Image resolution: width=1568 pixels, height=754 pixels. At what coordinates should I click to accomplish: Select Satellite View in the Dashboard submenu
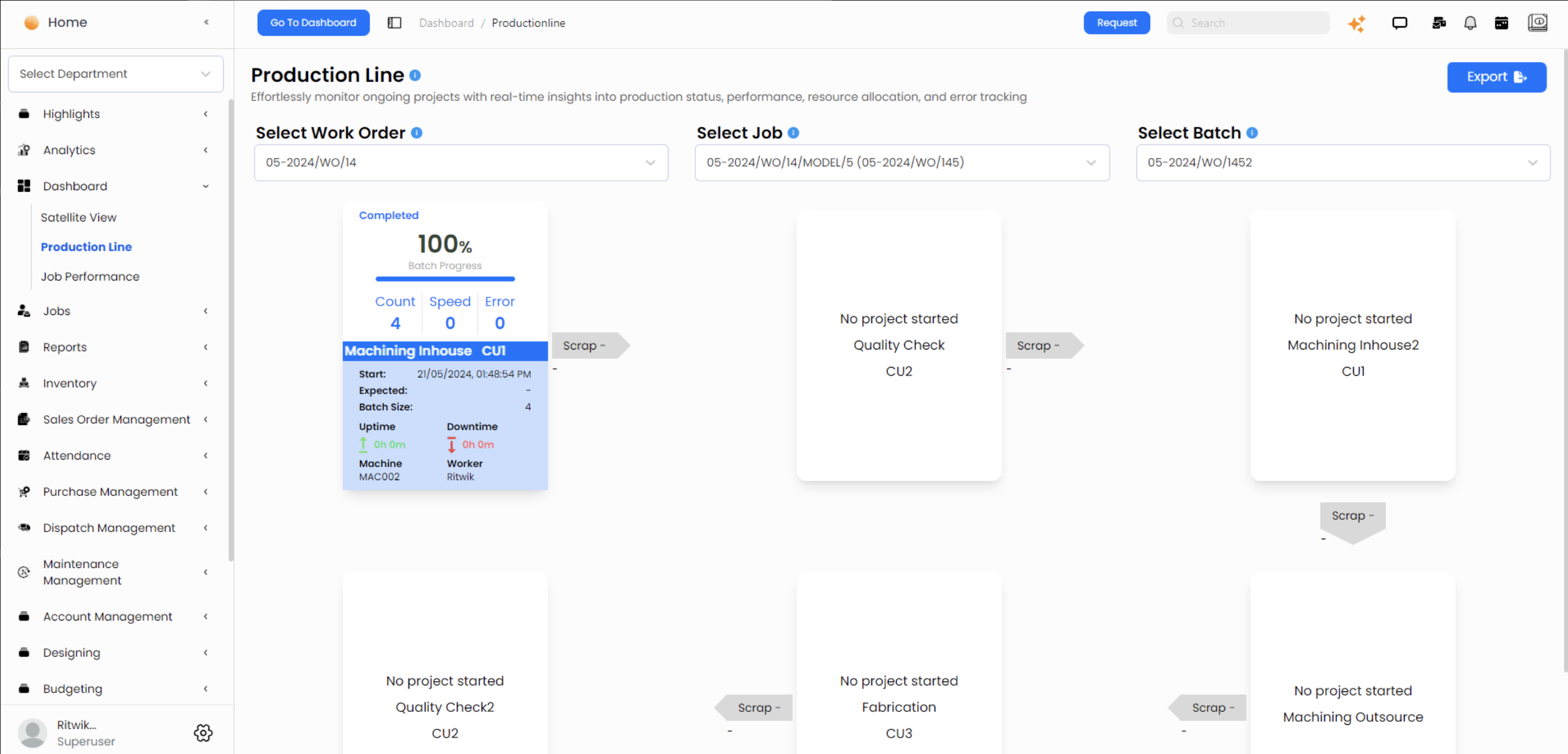(x=78, y=217)
